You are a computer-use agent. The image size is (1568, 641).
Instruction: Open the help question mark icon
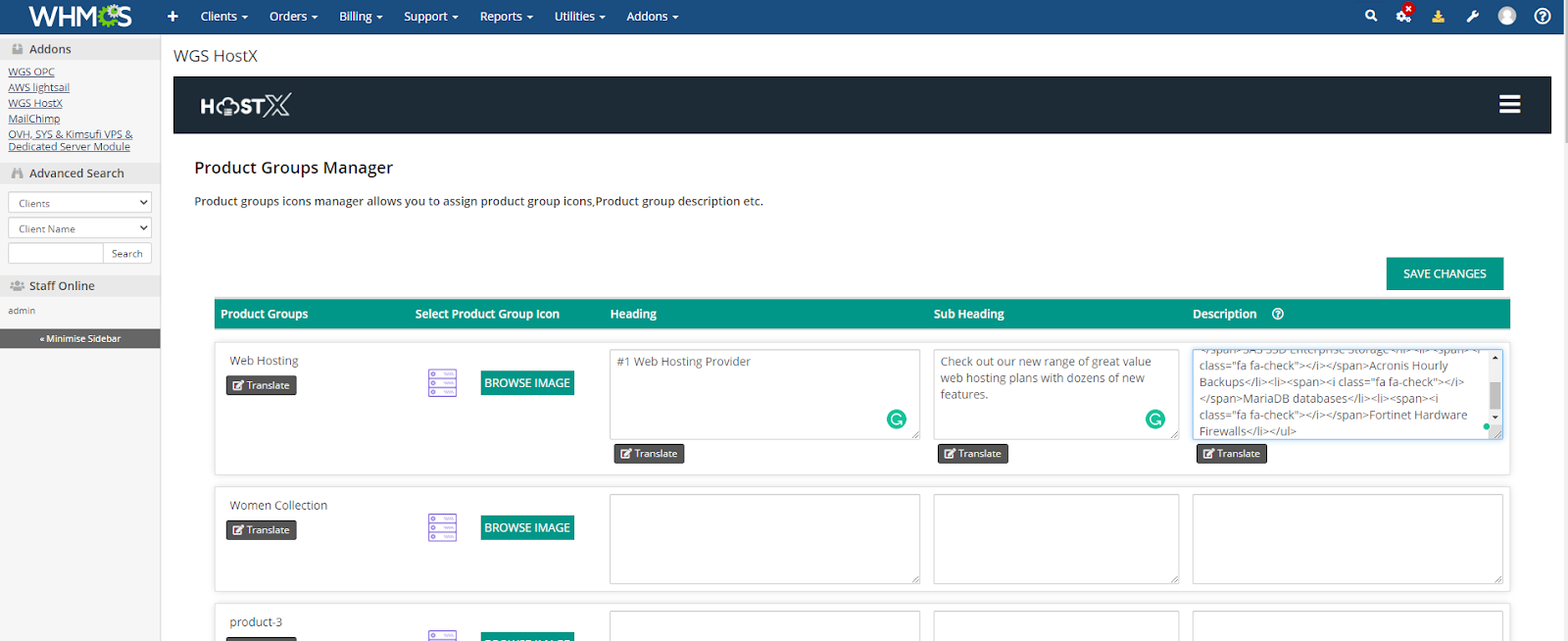click(x=1543, y=16)
